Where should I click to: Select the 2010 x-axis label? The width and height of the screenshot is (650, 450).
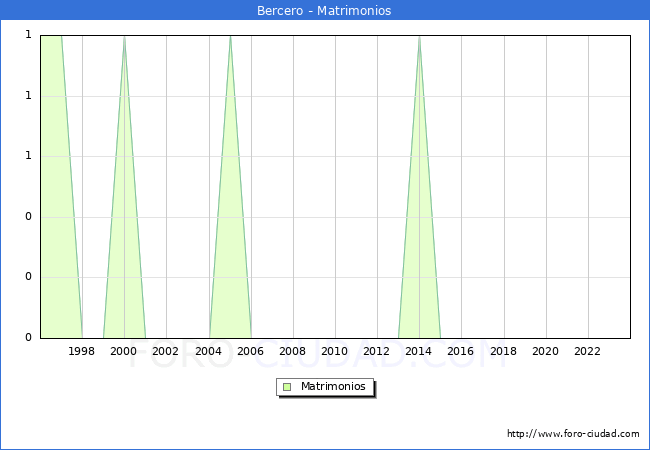334,351
